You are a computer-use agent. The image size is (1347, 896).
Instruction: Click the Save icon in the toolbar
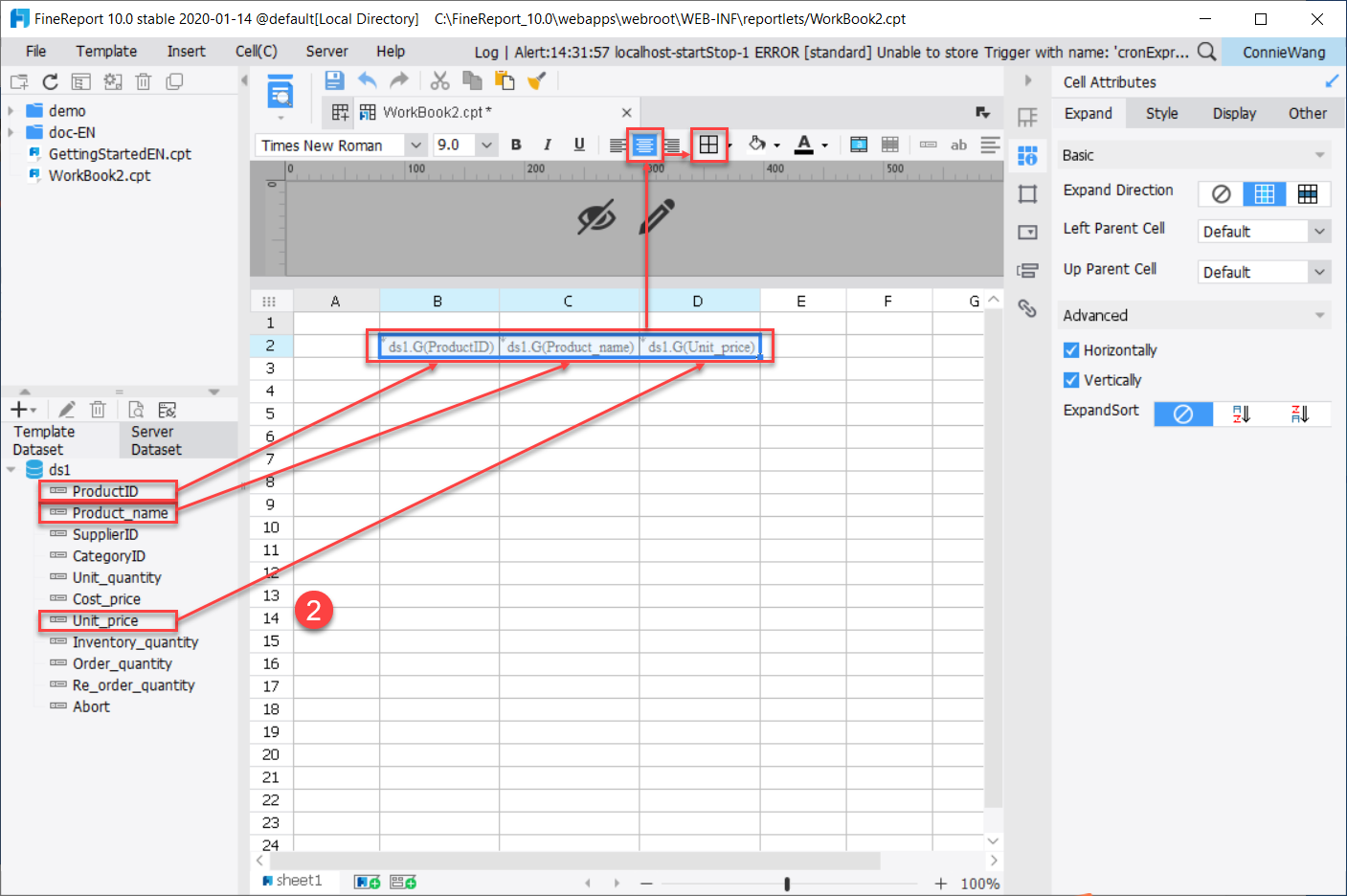click(x=334, y=80)
